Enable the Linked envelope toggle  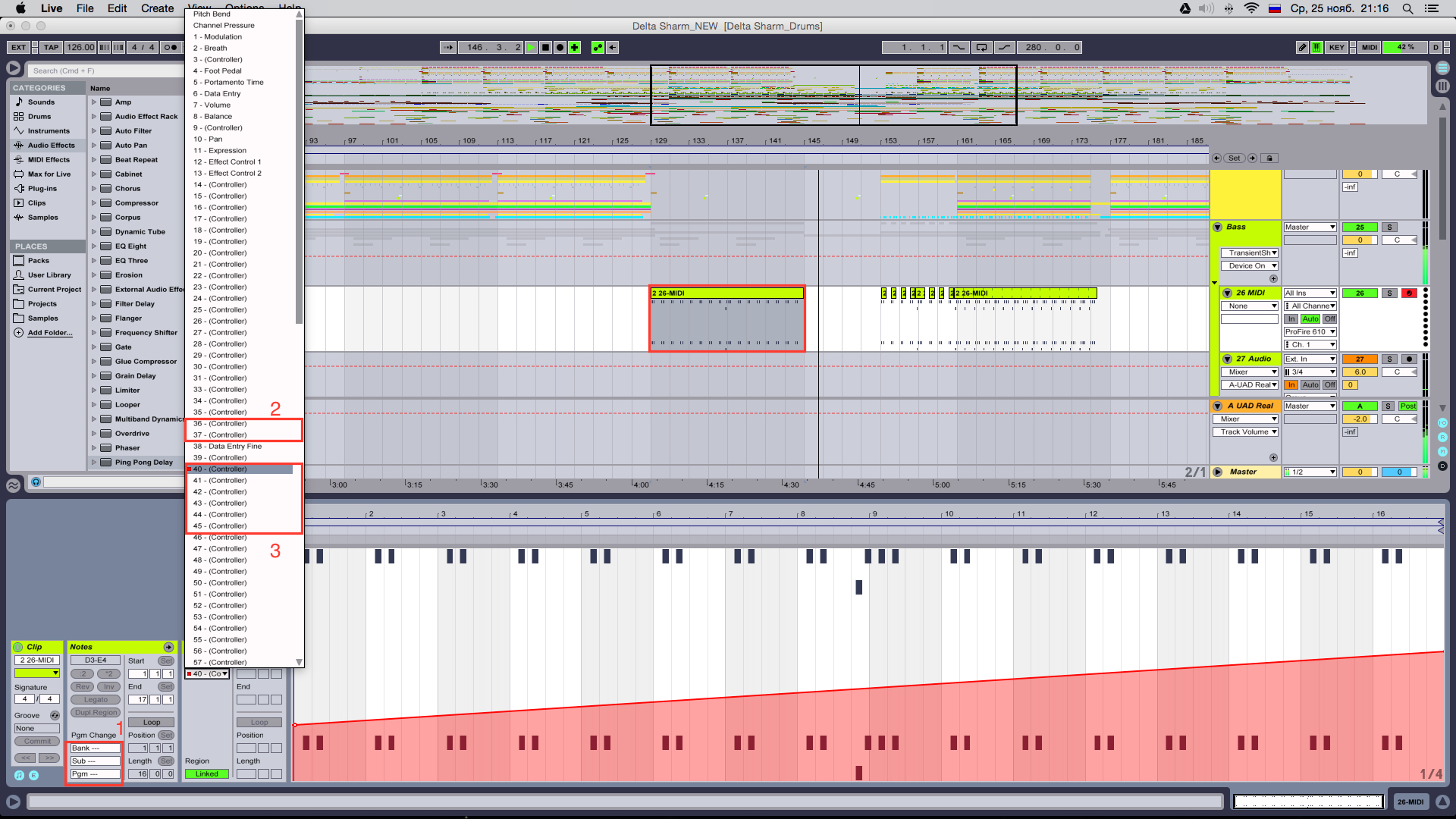(x=206, y=773)
